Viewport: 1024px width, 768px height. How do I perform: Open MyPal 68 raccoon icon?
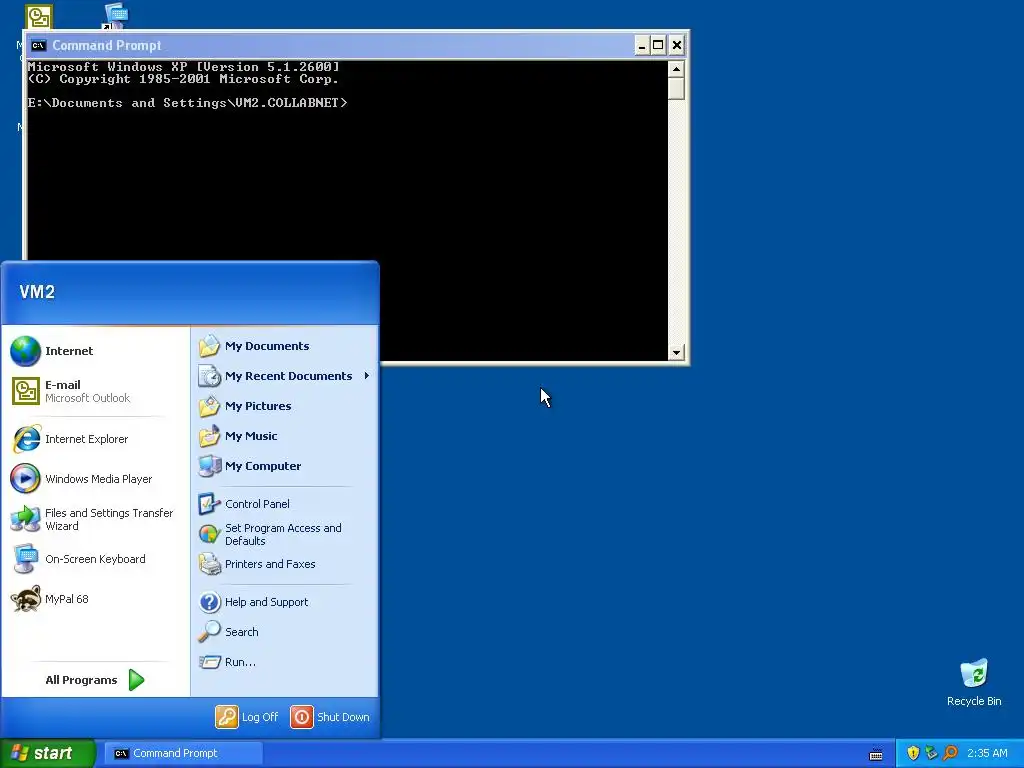[25, 599]
